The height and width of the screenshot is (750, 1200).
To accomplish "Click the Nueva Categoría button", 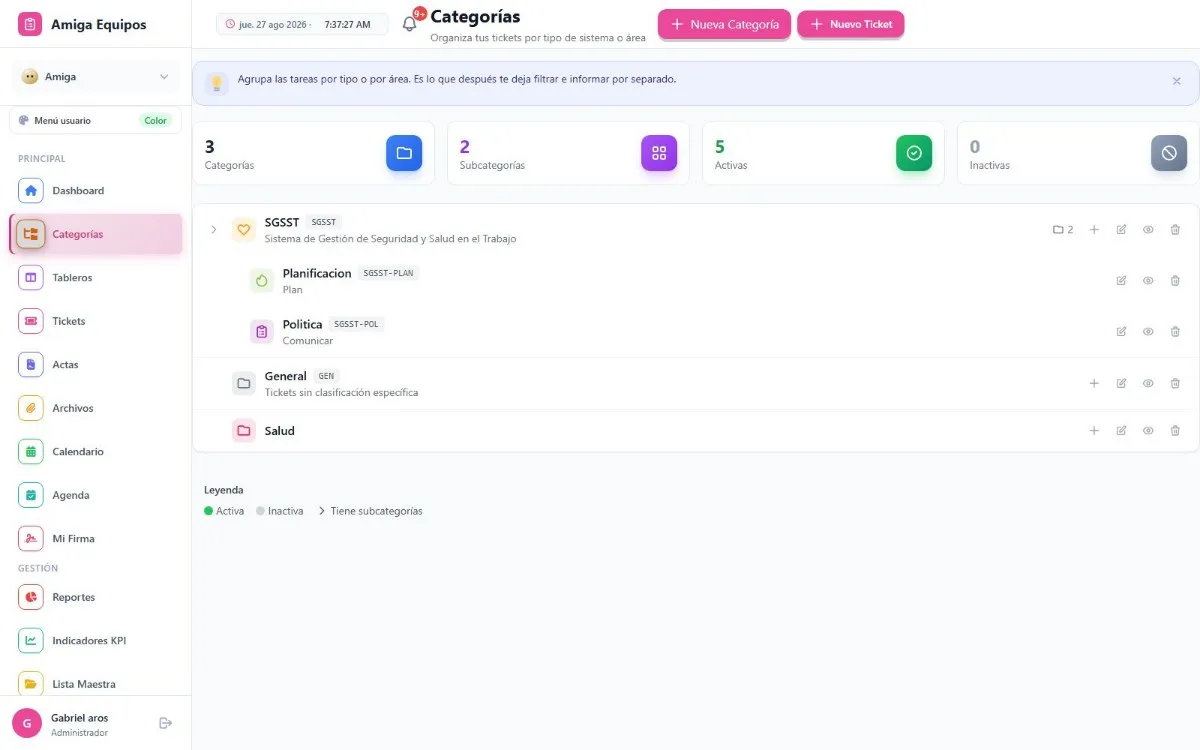I will [724, 24].
